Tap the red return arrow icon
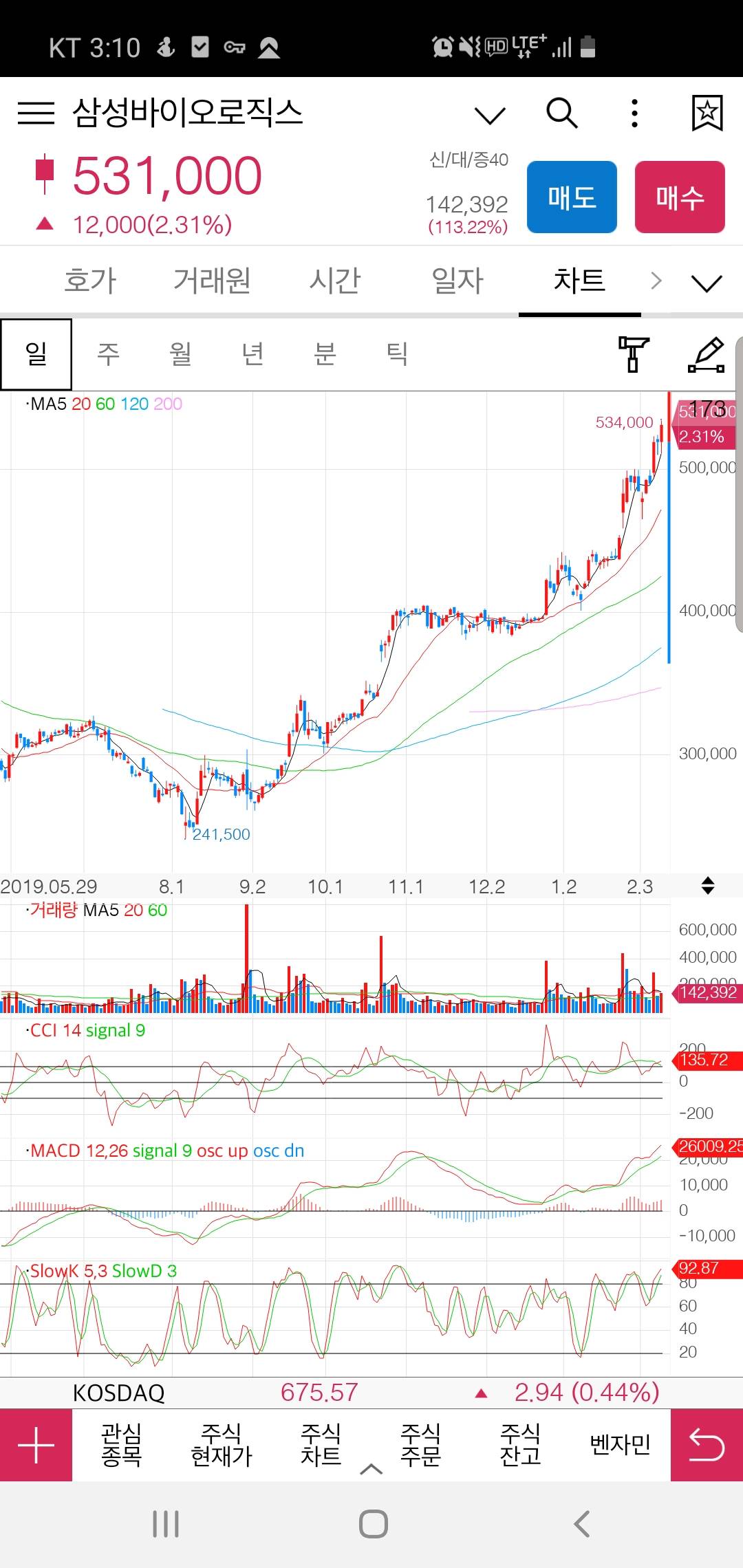 pyautogui.click(x=707, y=1445)
